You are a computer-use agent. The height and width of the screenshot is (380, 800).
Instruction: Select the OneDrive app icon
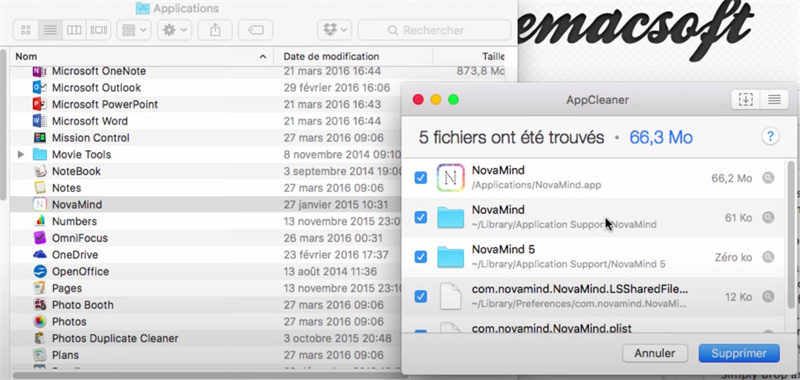[39, 255]
